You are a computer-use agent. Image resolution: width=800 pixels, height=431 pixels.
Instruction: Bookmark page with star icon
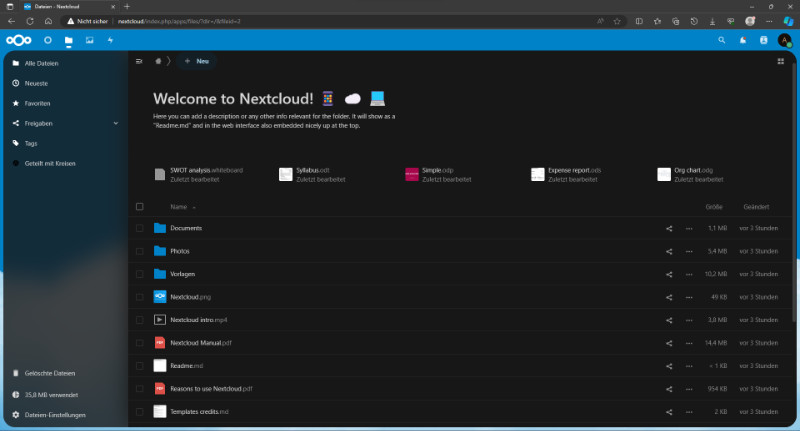[617, 21]
